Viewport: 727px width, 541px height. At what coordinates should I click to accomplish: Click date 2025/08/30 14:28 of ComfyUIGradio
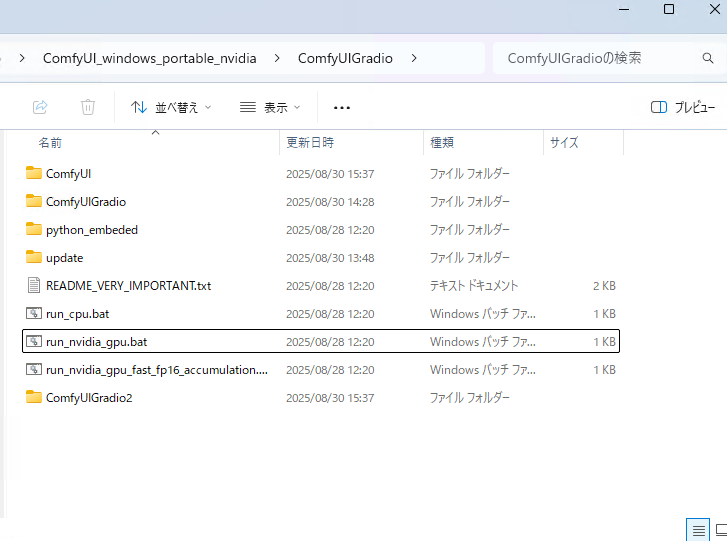(330, 202)
